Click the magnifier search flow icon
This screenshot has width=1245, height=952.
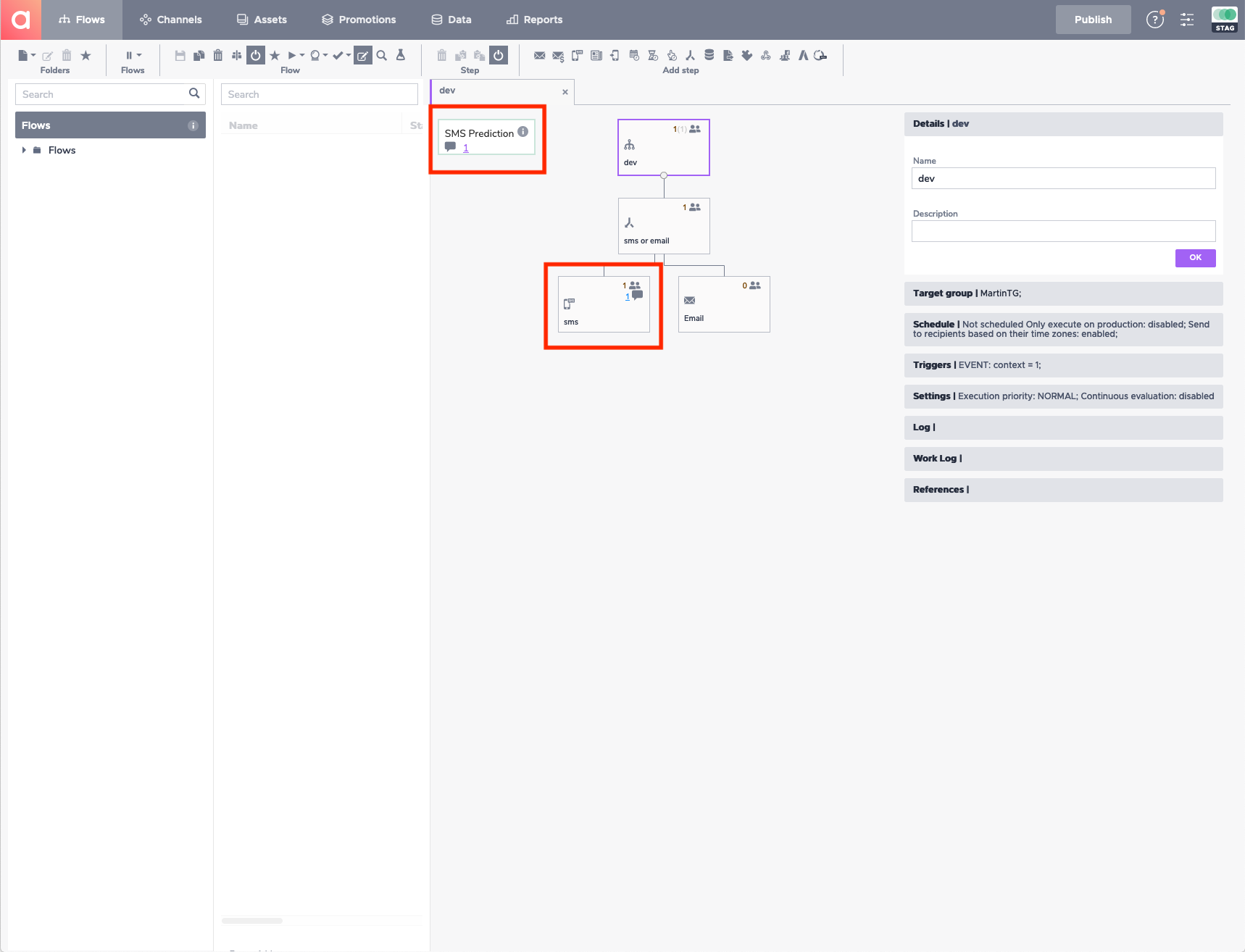click(382, 55)
